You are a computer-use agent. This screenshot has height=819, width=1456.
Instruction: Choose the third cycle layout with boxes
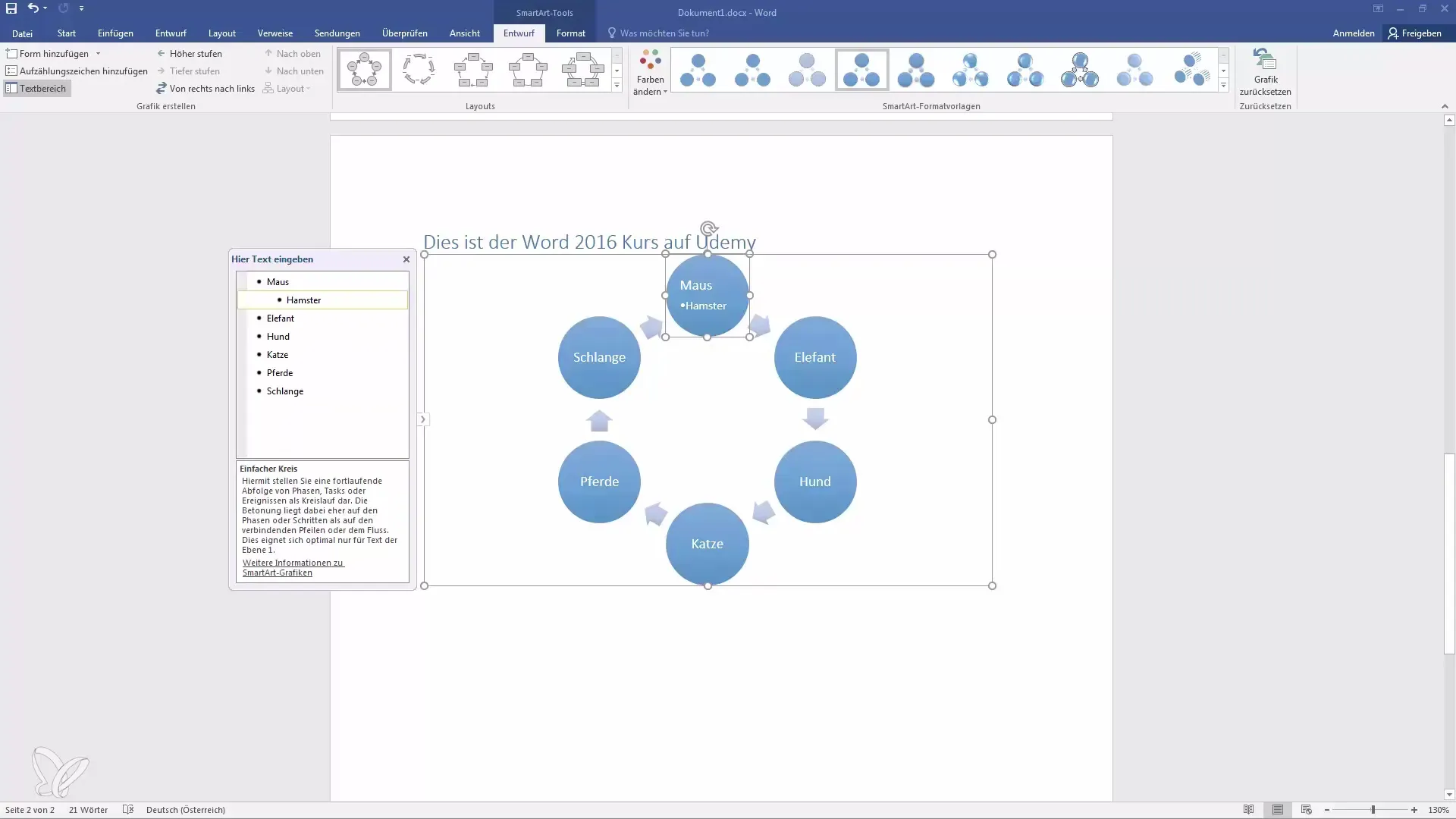(x=473, y=70)
